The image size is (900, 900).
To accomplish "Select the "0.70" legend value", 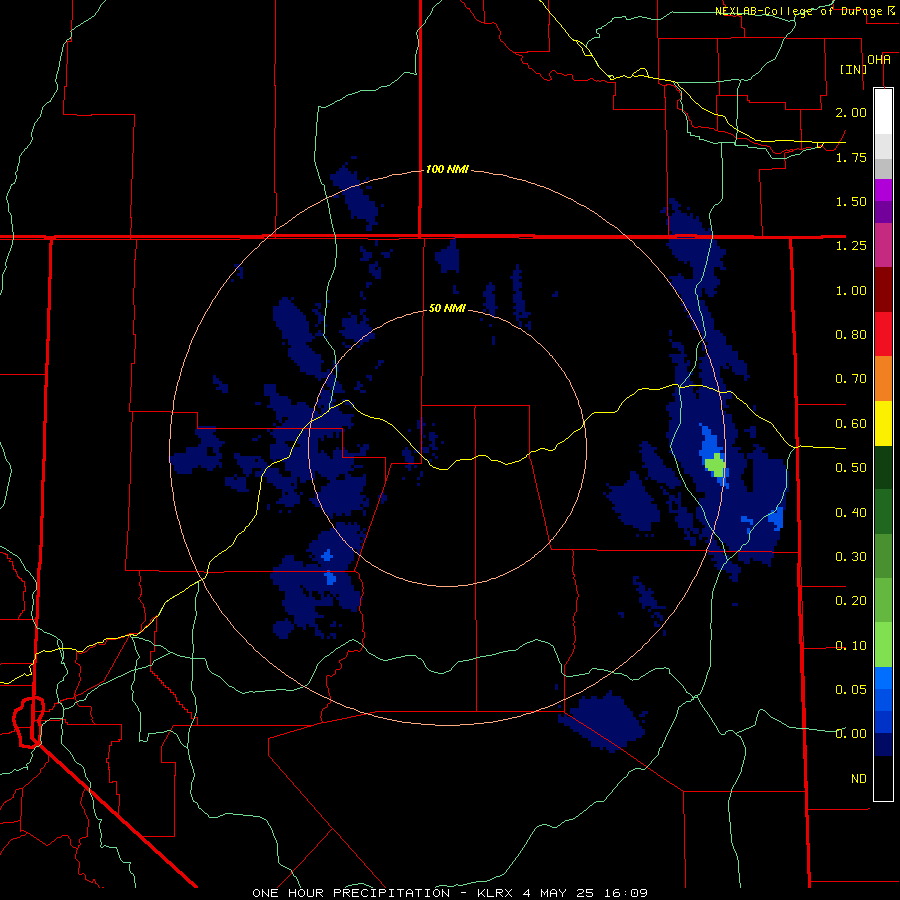I will (851, 379).
